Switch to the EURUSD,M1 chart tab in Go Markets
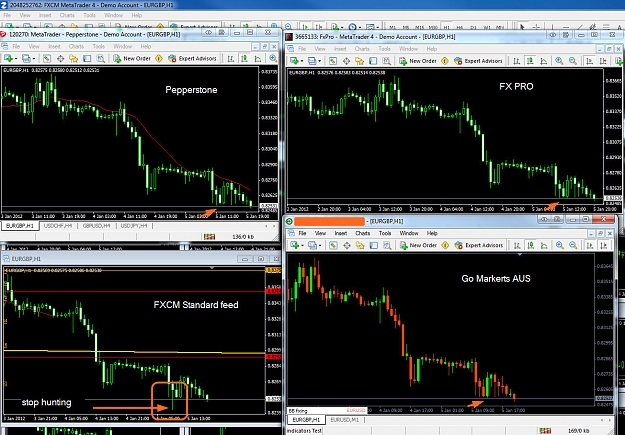 [344, 420]
